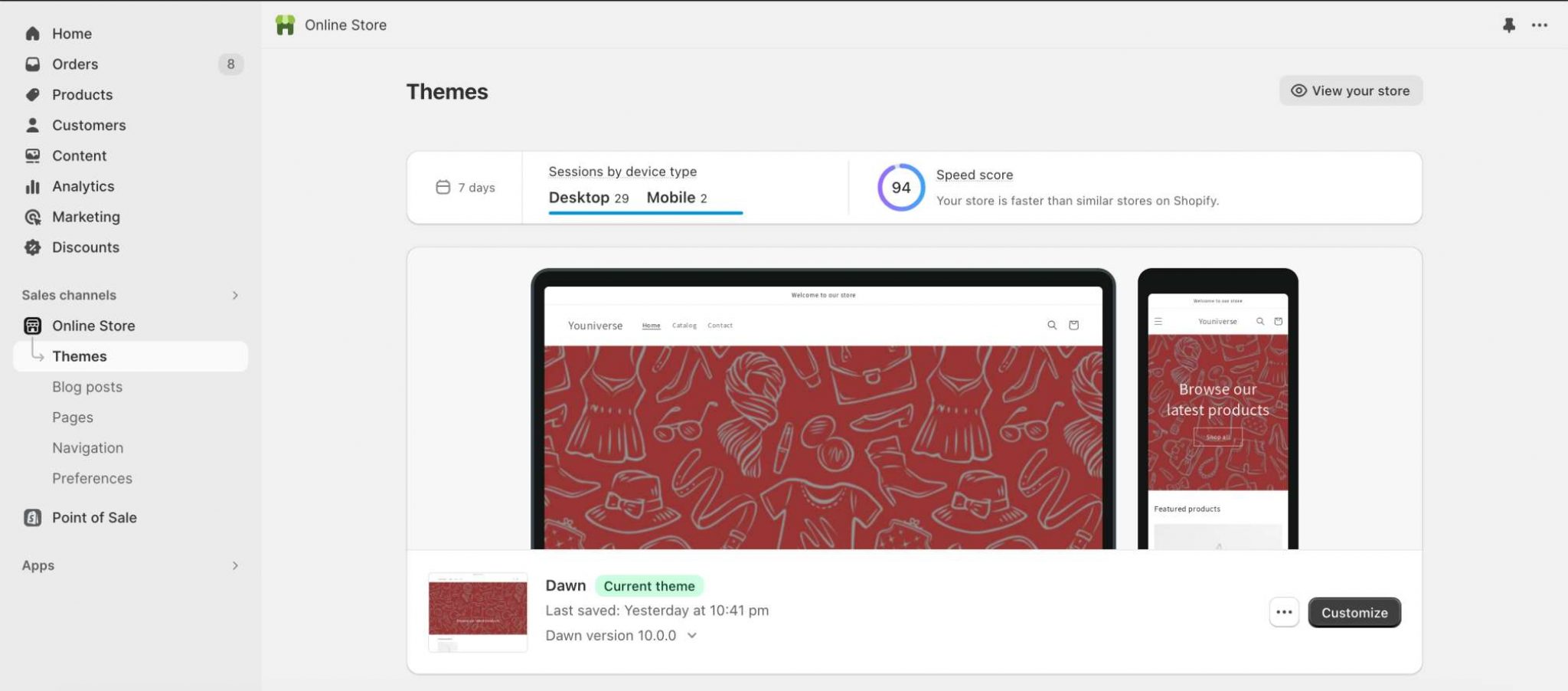This screenshot has width=1568, height=691.
Task: Open Dawn theme actions ellipsis menu
Action: 1284,613
